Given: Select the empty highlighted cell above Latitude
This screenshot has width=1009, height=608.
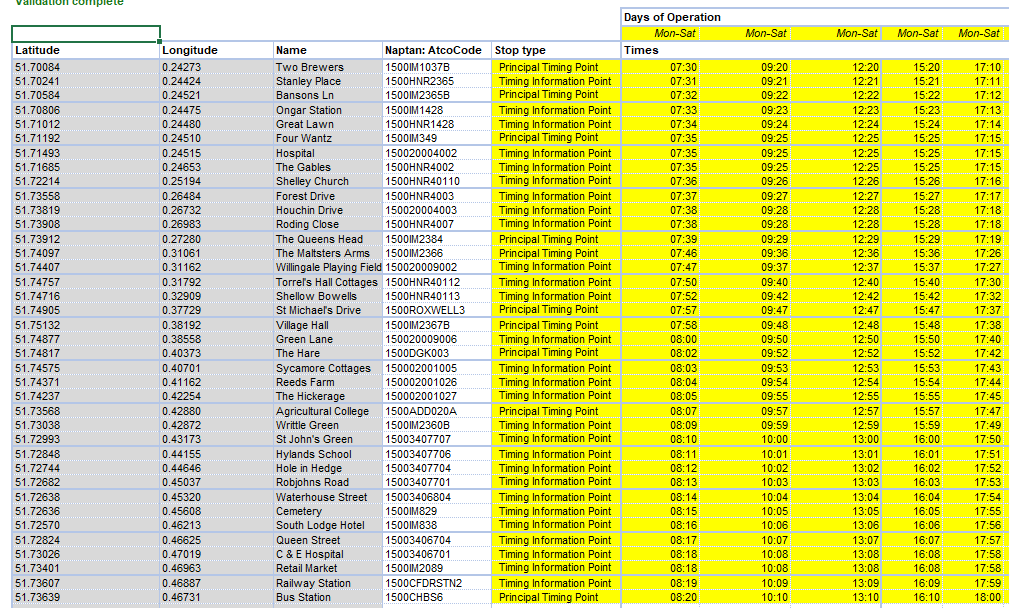Looking at the screenshot, I should [x=85, y=34].
